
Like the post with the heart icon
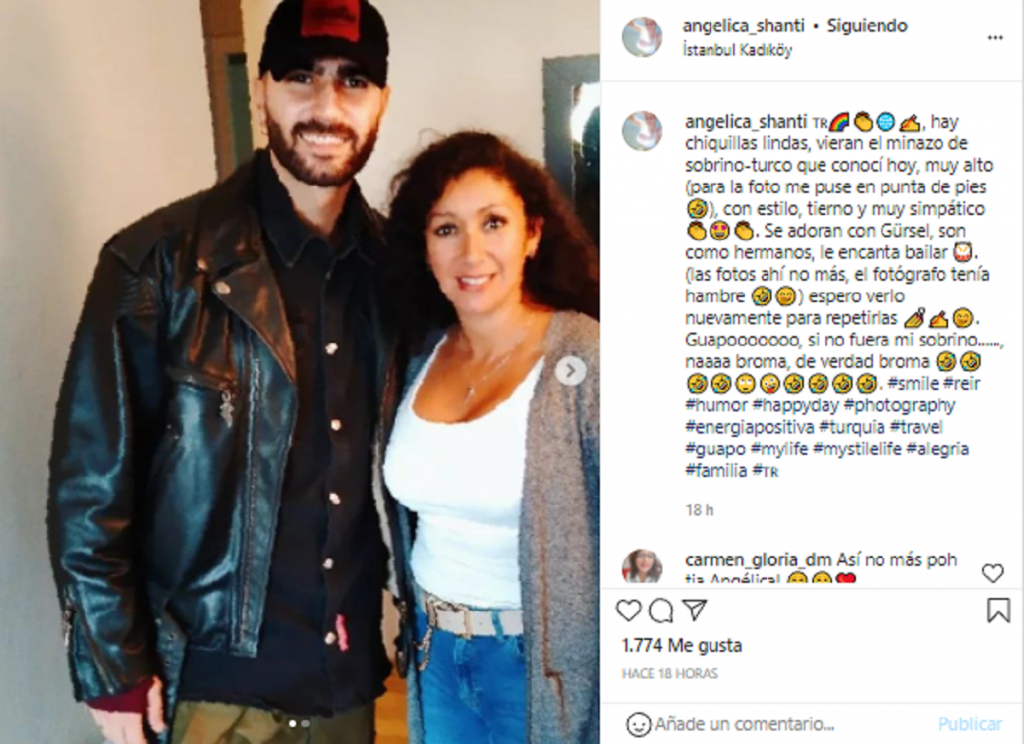[628, 611]
